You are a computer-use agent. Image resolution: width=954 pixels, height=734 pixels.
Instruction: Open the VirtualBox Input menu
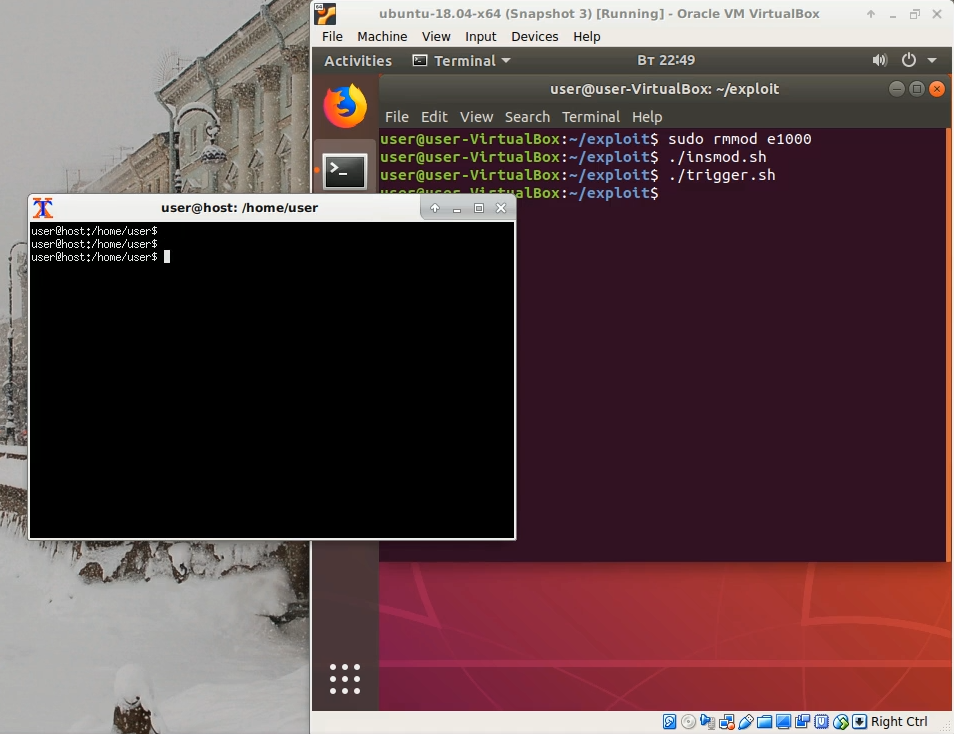click(x=481, y=37)
